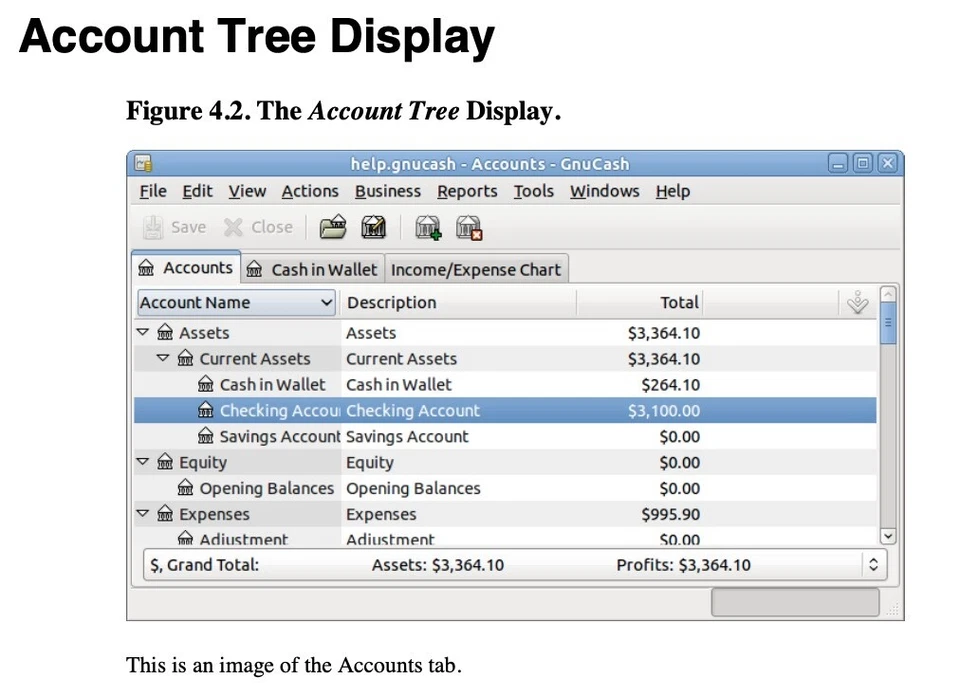Image resolution: width=960 pixels, height=697 pixels.
Task: Collapse the Expenses account group
Action: click(142, 514)
